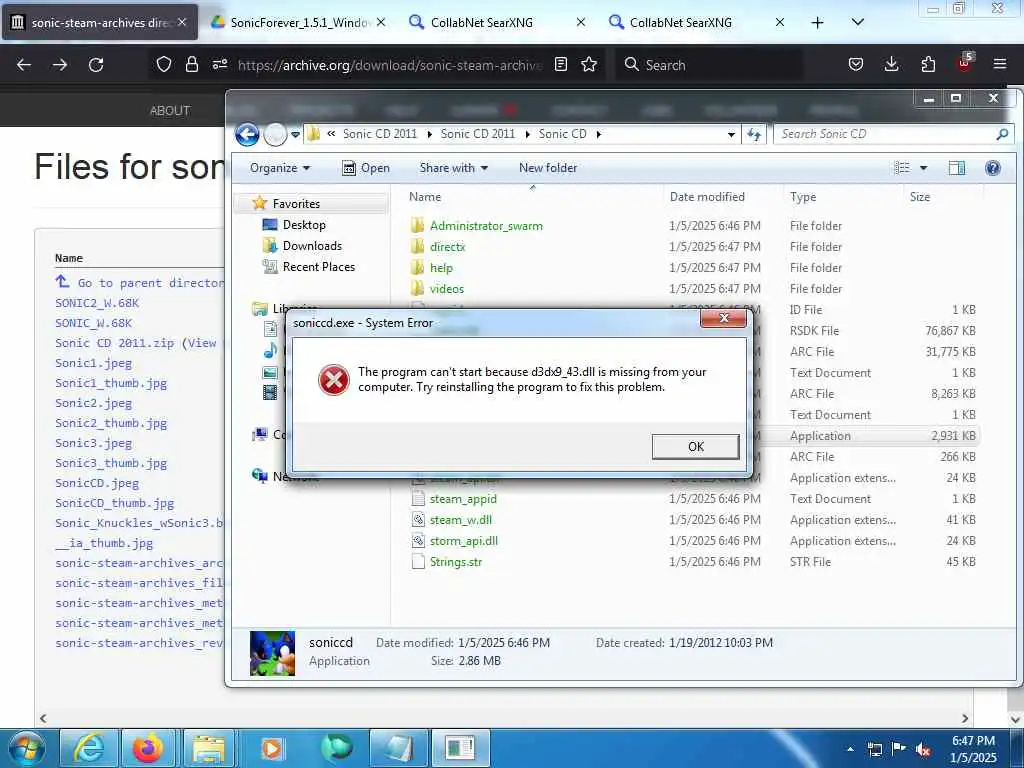Change the view layout icon

coord(902,168)
